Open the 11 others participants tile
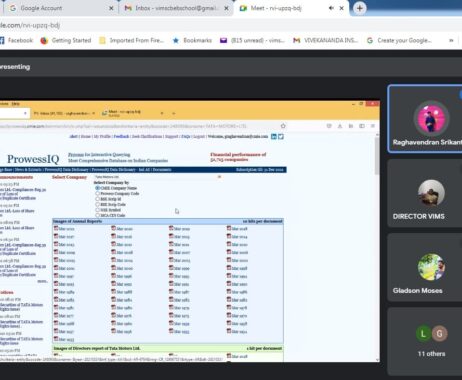This screenshot has width=462, height=380. (x=425, y=342)
